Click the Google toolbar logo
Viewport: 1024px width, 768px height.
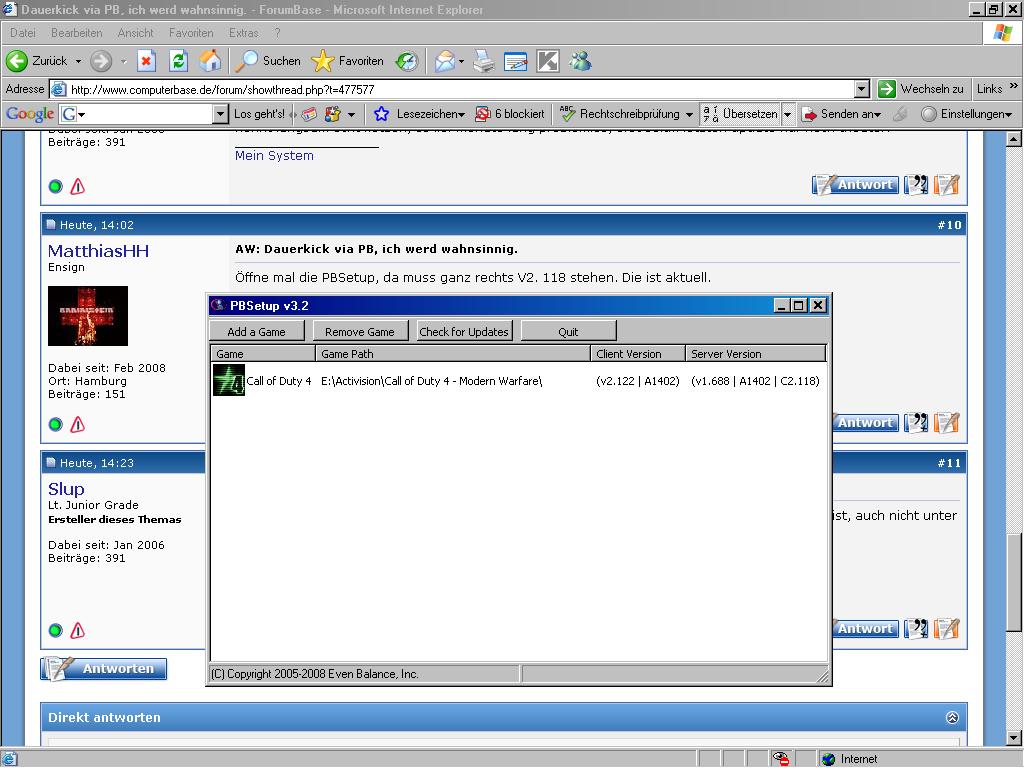29,114
